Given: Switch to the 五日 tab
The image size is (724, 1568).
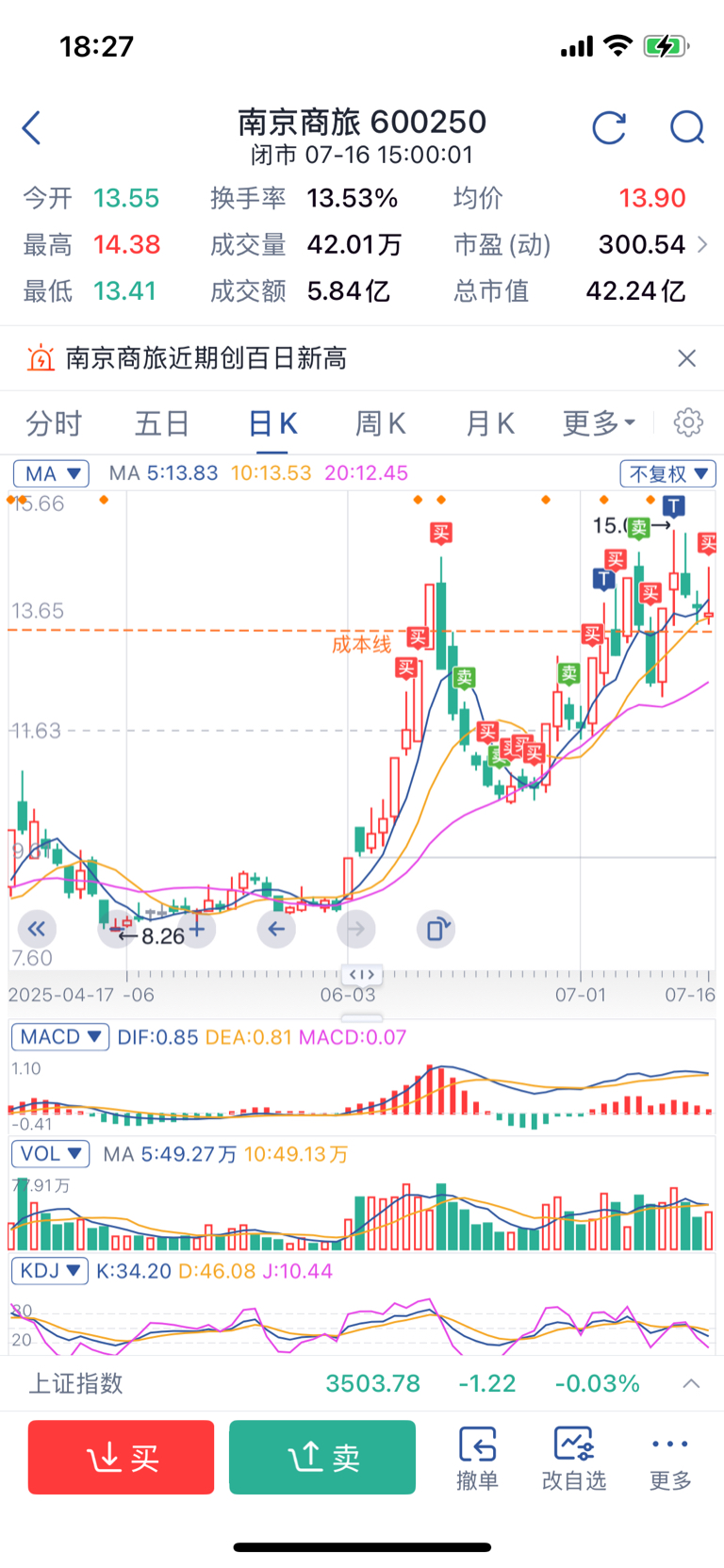Looking at the screenshot, I should click(x=162, y=423).
